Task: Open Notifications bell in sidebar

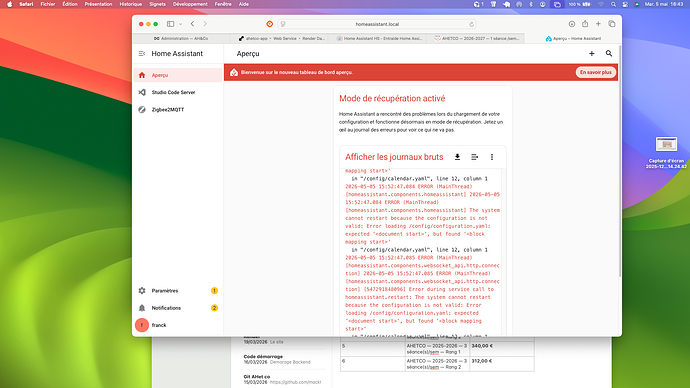Action: pos(142,308)
